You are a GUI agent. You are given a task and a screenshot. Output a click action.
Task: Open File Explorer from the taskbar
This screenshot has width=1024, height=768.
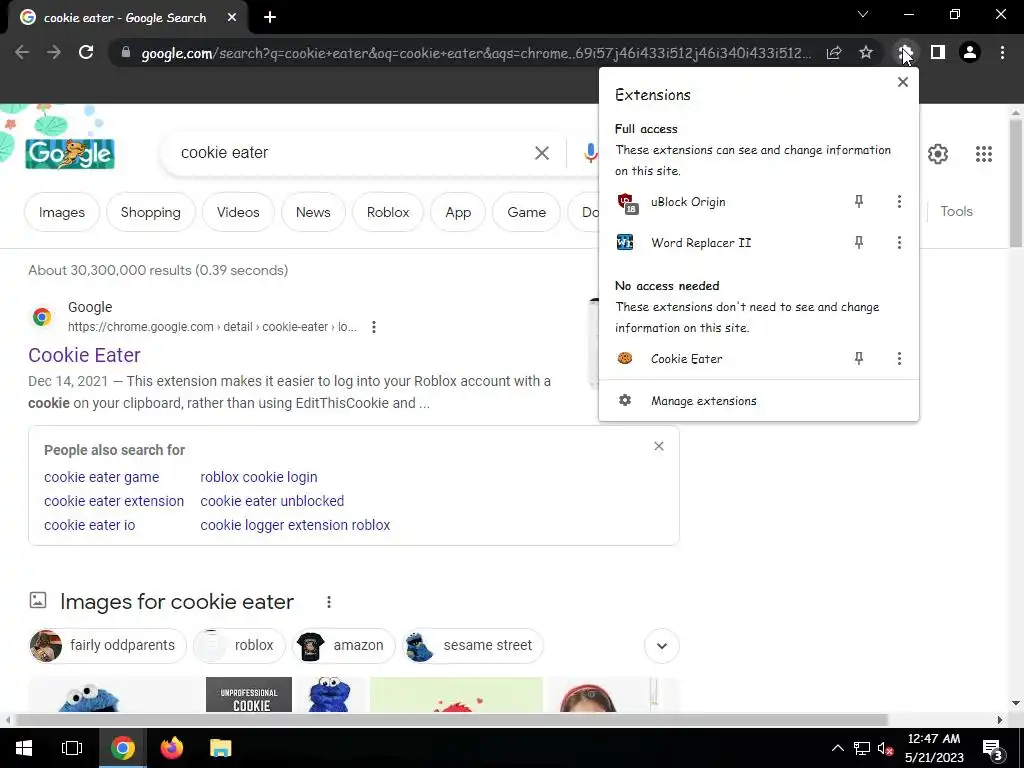coord(221,748)
